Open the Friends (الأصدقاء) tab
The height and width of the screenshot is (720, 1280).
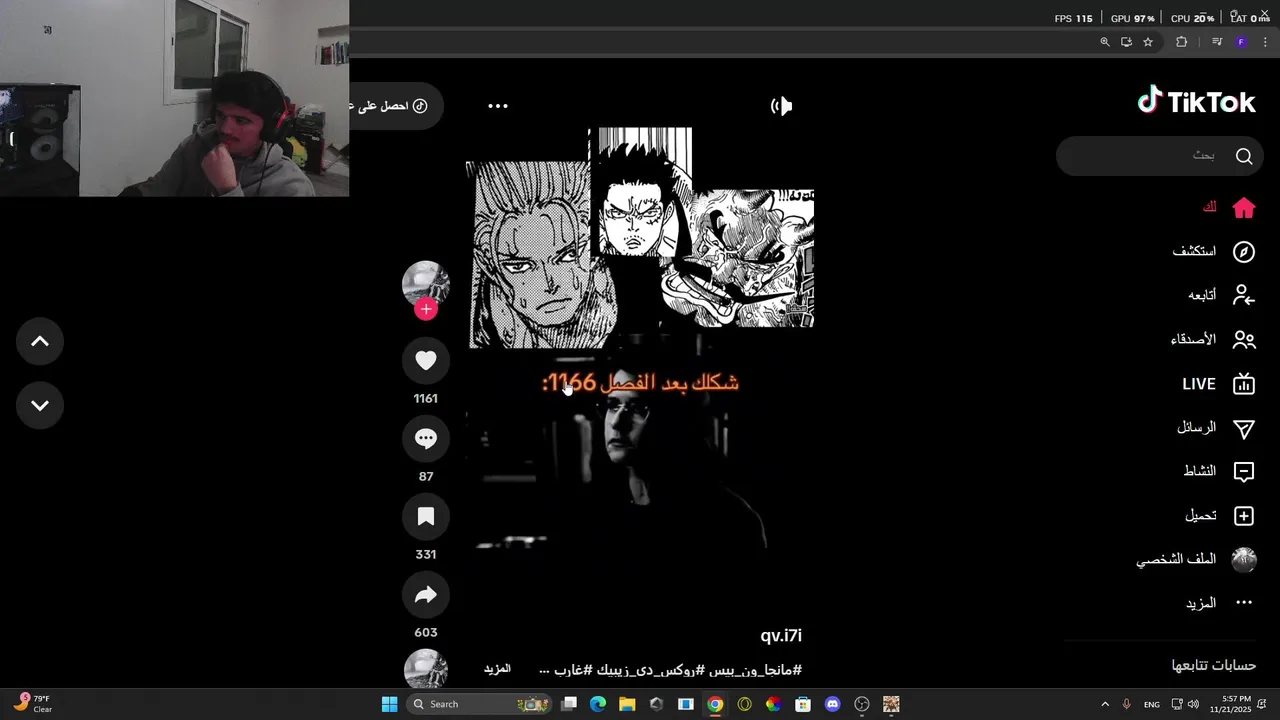pyautogui.click(x=1212, y=340)
